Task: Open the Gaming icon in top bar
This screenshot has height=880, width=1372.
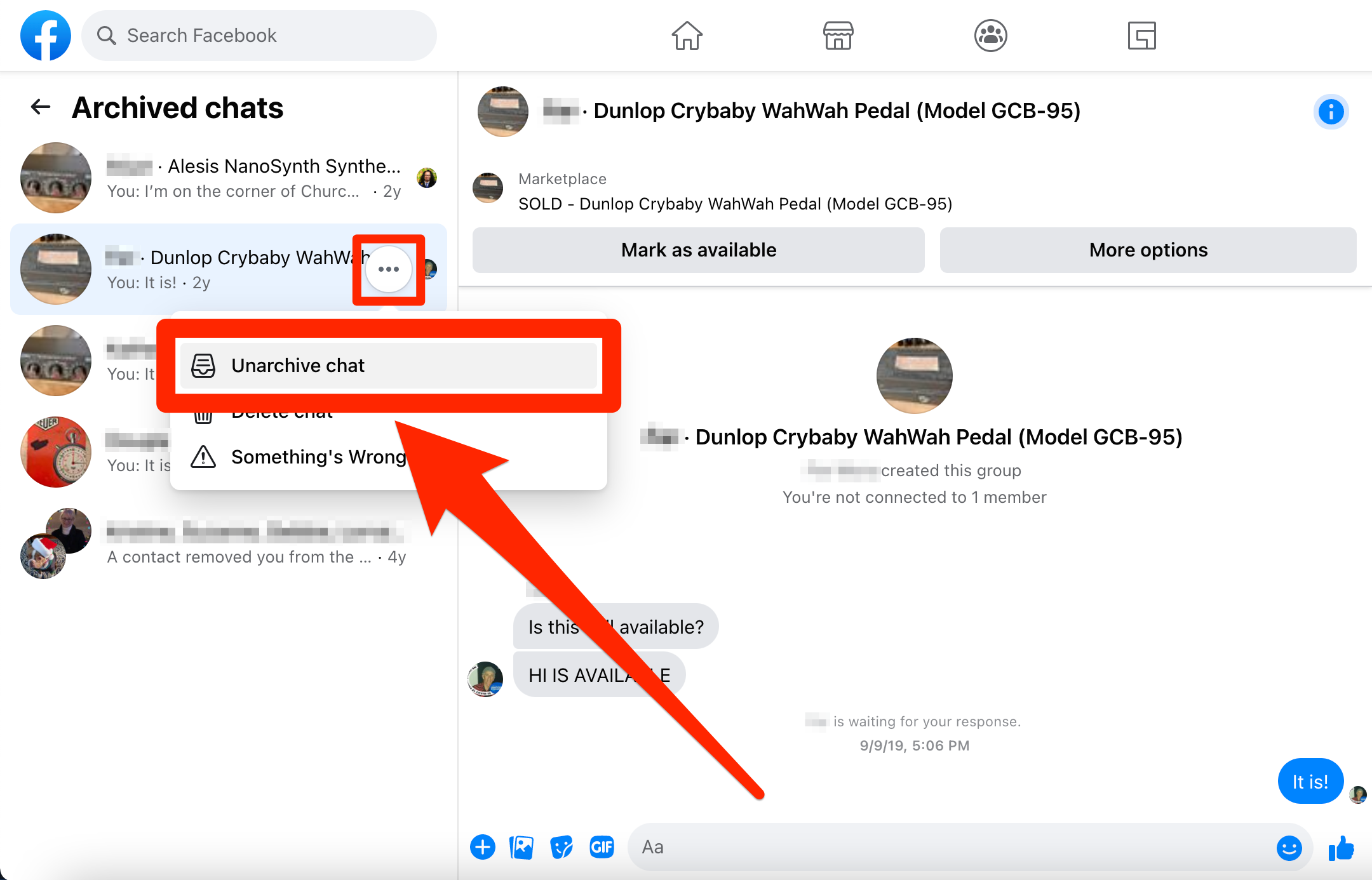Action: click(1142, 36)
